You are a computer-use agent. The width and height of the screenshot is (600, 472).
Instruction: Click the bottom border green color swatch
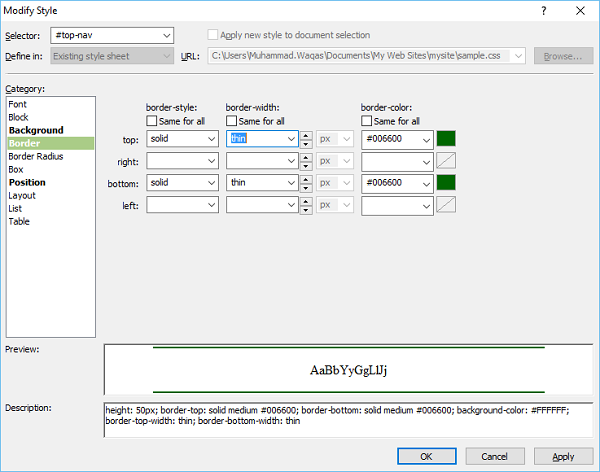coord(446,183)
